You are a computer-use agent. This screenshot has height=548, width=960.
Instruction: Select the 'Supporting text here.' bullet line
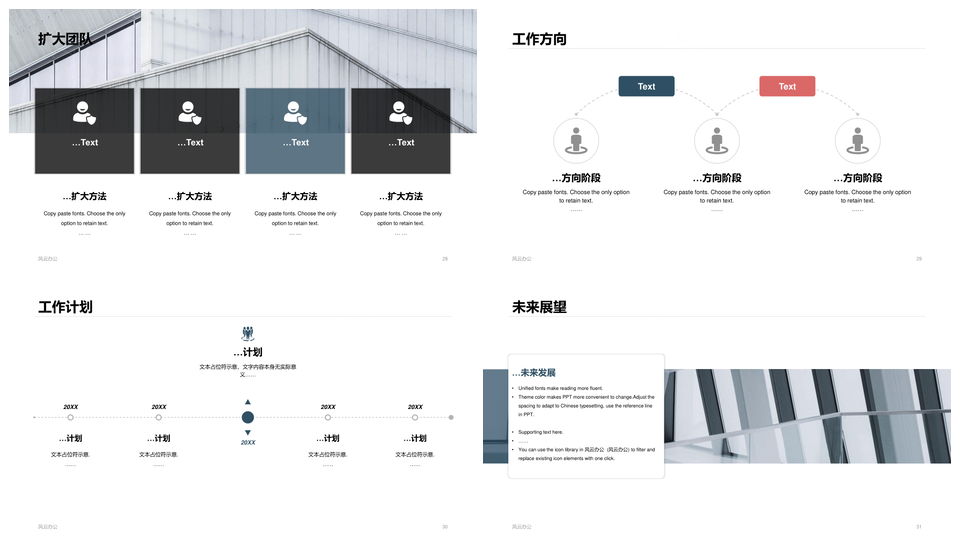pyautogui.click(x=541, y=432)
